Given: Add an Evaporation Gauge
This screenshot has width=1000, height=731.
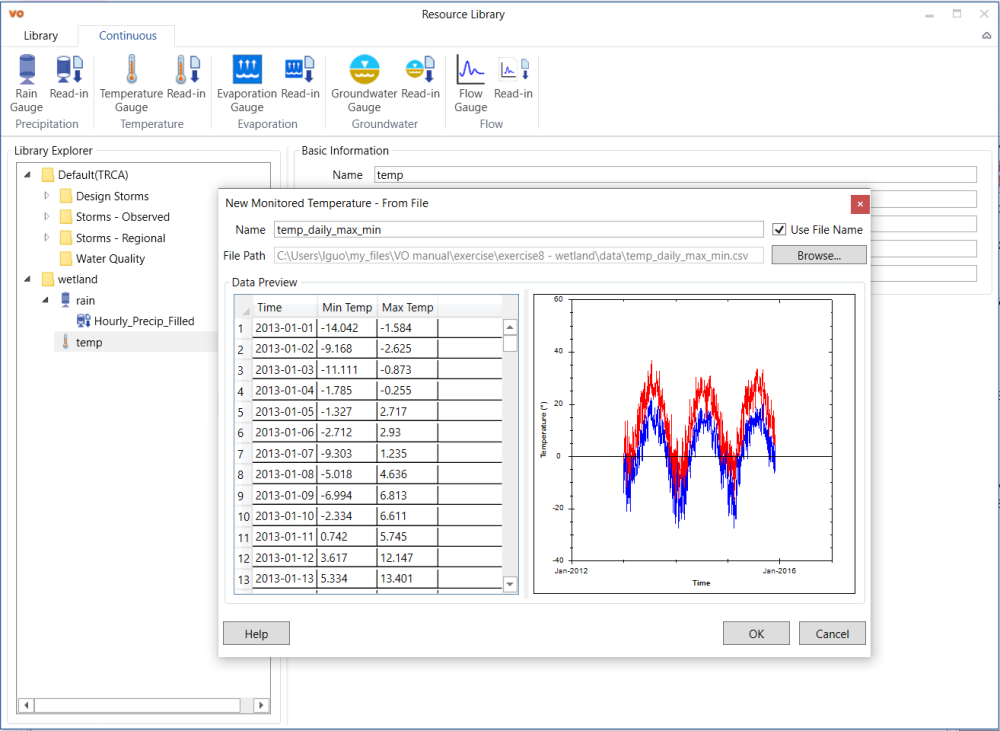Looking at the screenshot, I should pos(247,84).
